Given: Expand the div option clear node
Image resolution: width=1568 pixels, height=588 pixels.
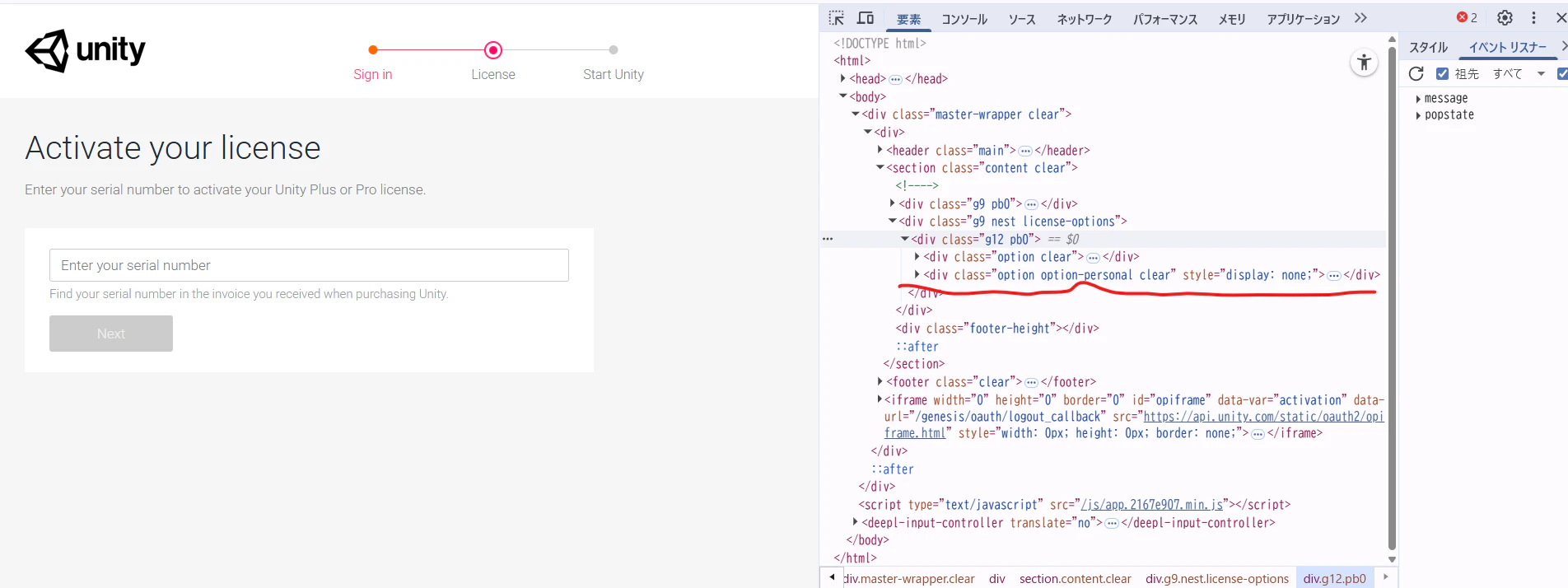Looking at the screenshot, I should 917,256.
